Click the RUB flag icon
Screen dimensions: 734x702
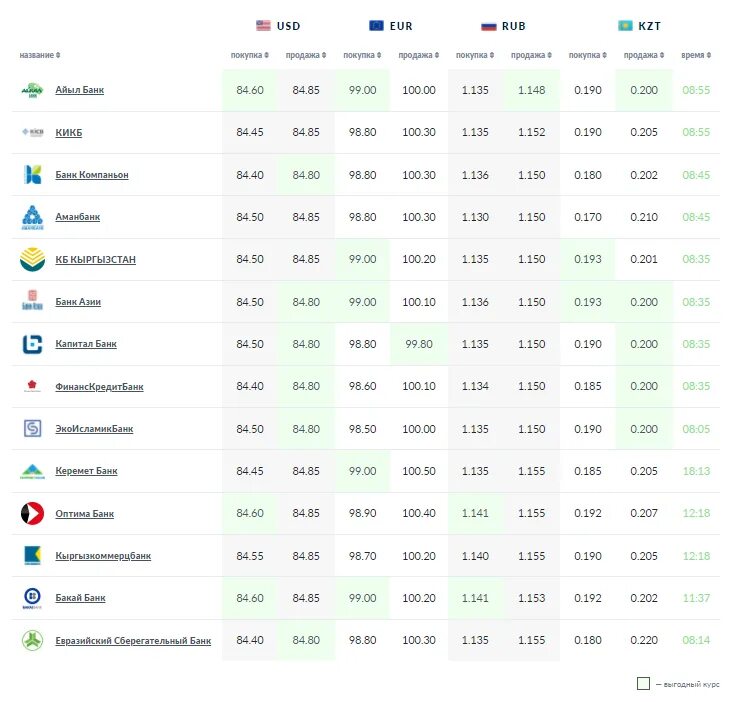click(488, 26)
